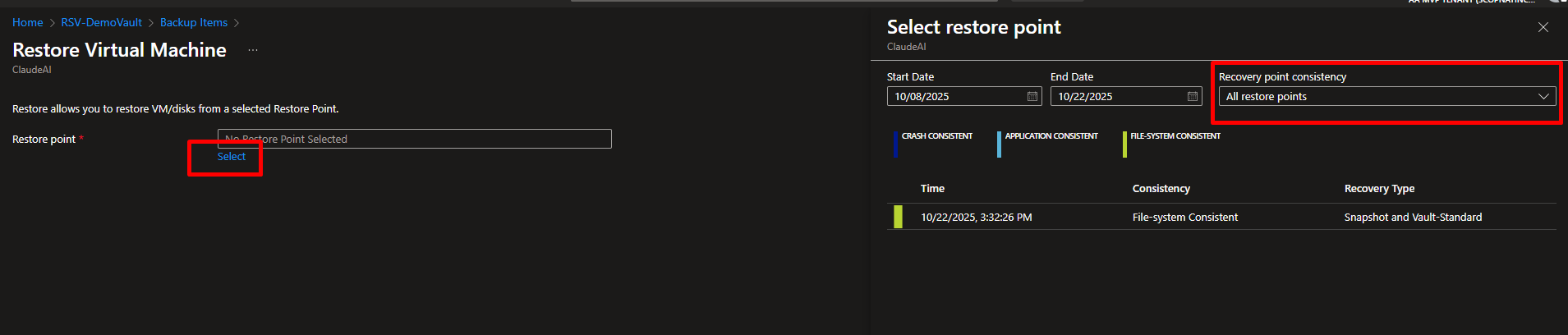
Task: Click the Consistency column header
Action: pos(1161,189)
